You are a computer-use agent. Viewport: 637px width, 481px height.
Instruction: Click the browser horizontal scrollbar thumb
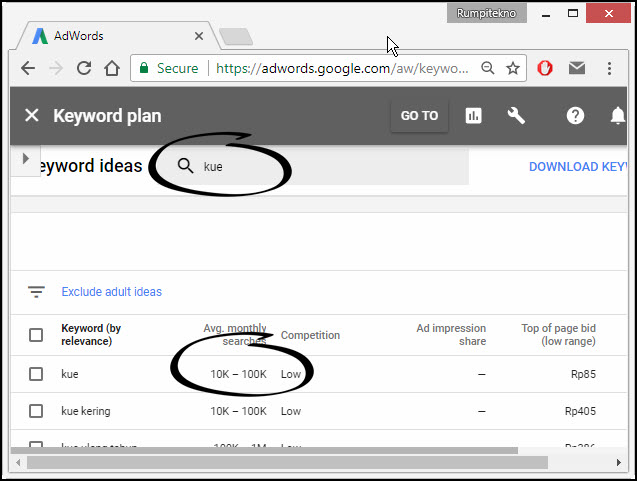coord(287,462)
